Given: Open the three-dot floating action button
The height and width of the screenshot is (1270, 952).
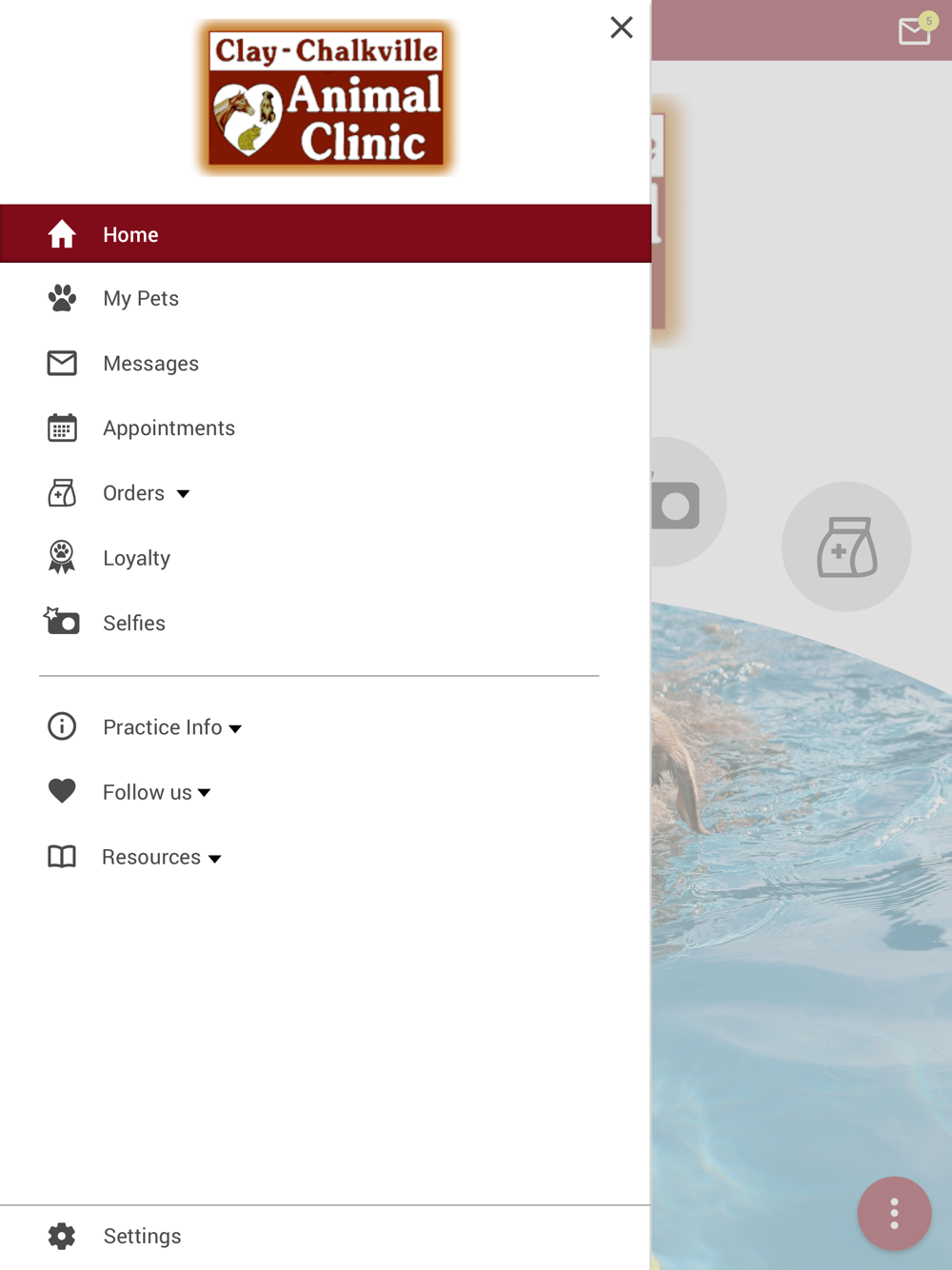Looking at the screenshot, I should [x=894, y=1213].
